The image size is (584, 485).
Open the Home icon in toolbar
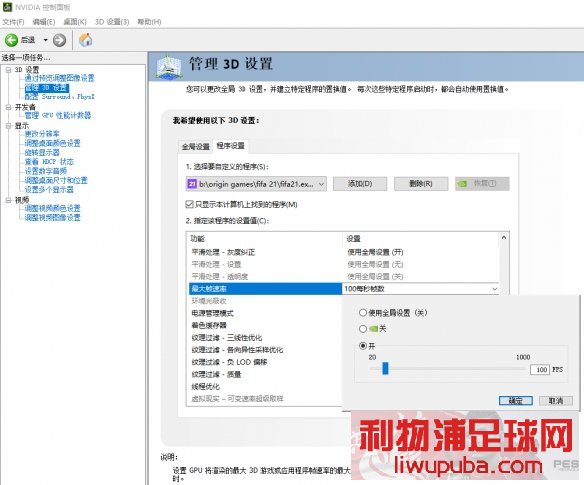point(86,39)
